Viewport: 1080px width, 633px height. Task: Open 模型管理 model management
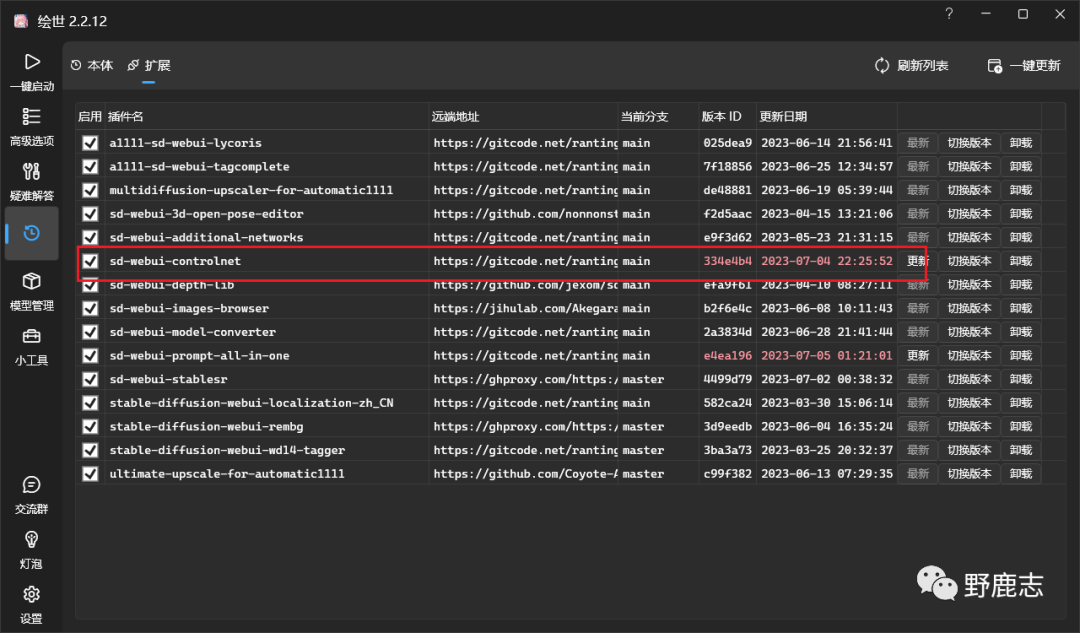(x=32, y=291)
